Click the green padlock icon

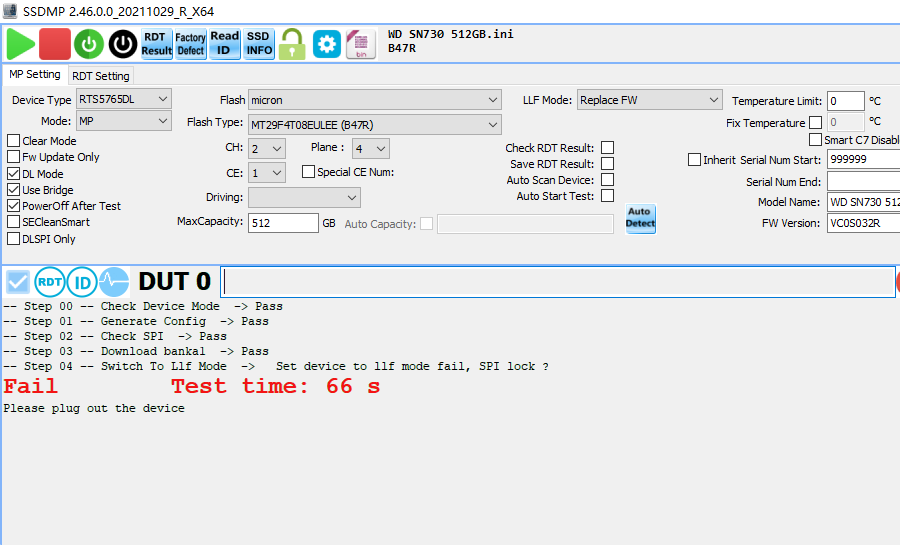(292, 44)
